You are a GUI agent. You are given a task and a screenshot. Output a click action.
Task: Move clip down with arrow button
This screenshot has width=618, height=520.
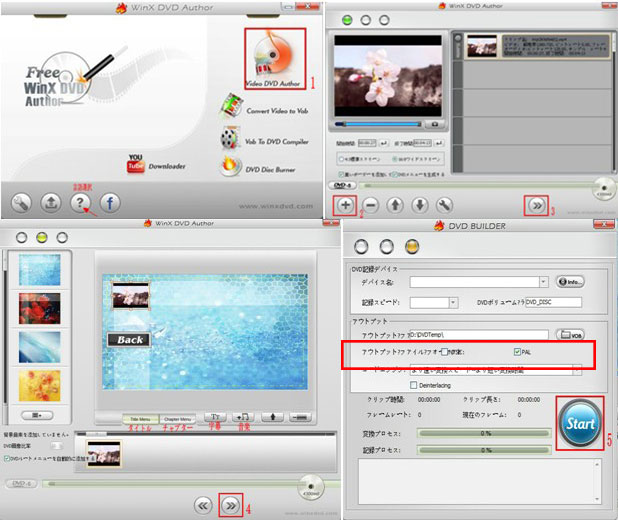[x=420, y=205]
